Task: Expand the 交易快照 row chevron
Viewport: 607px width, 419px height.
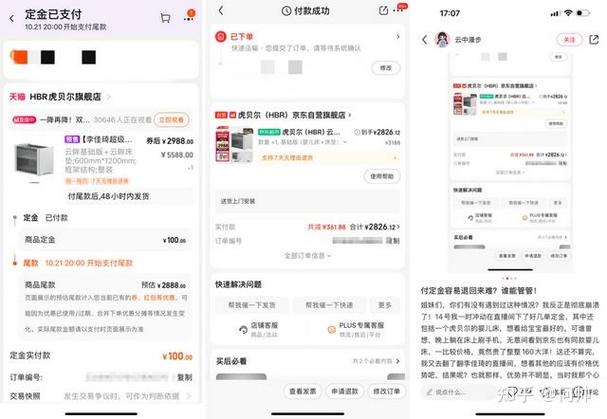Action: pyautogui.click(x=189, y=396)
